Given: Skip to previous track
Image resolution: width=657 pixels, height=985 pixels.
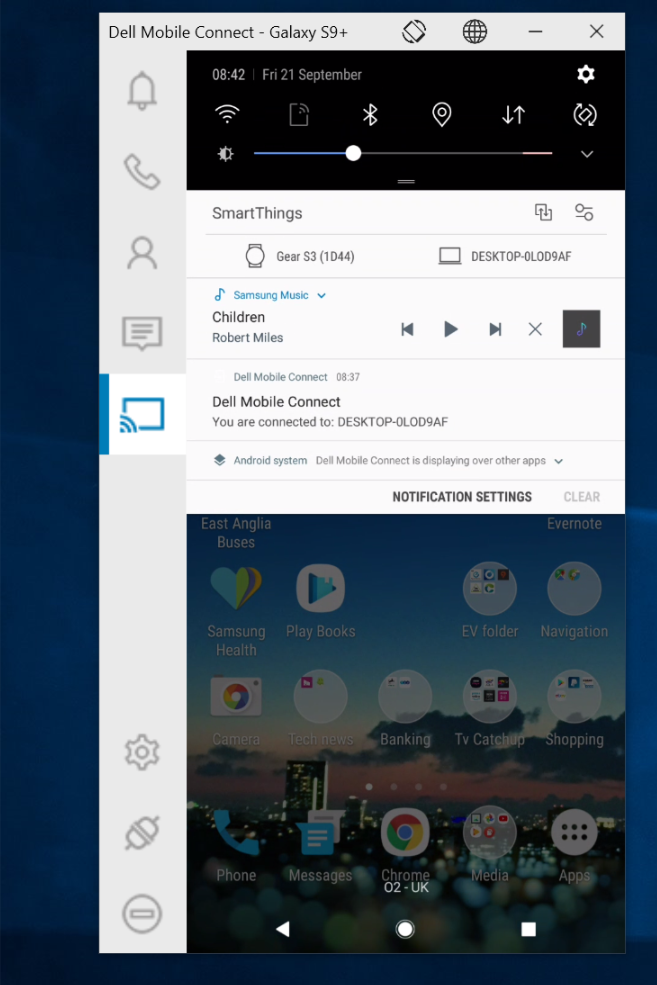Looking at the screenshot, I should [407, 329].
